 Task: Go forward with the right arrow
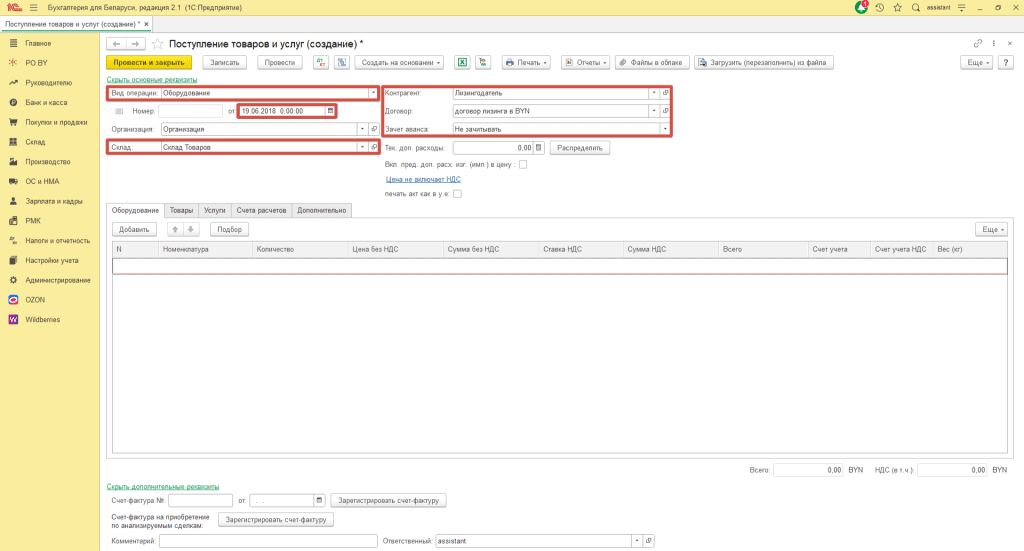[135, 44]
